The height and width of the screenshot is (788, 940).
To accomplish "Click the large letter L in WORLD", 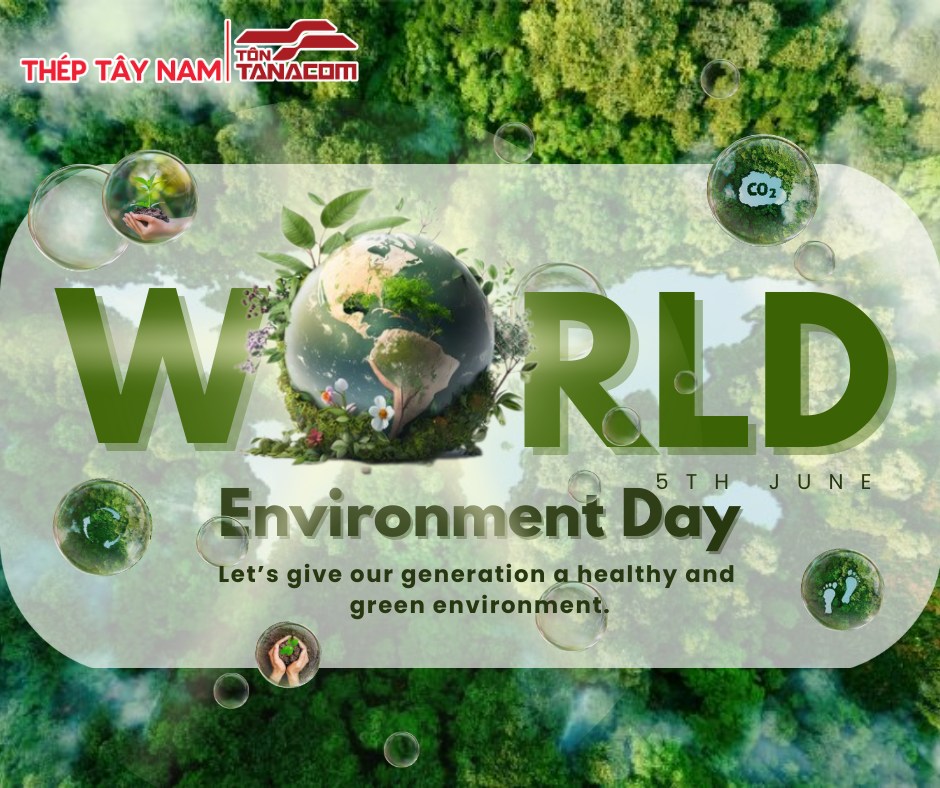I will [700, 365].
